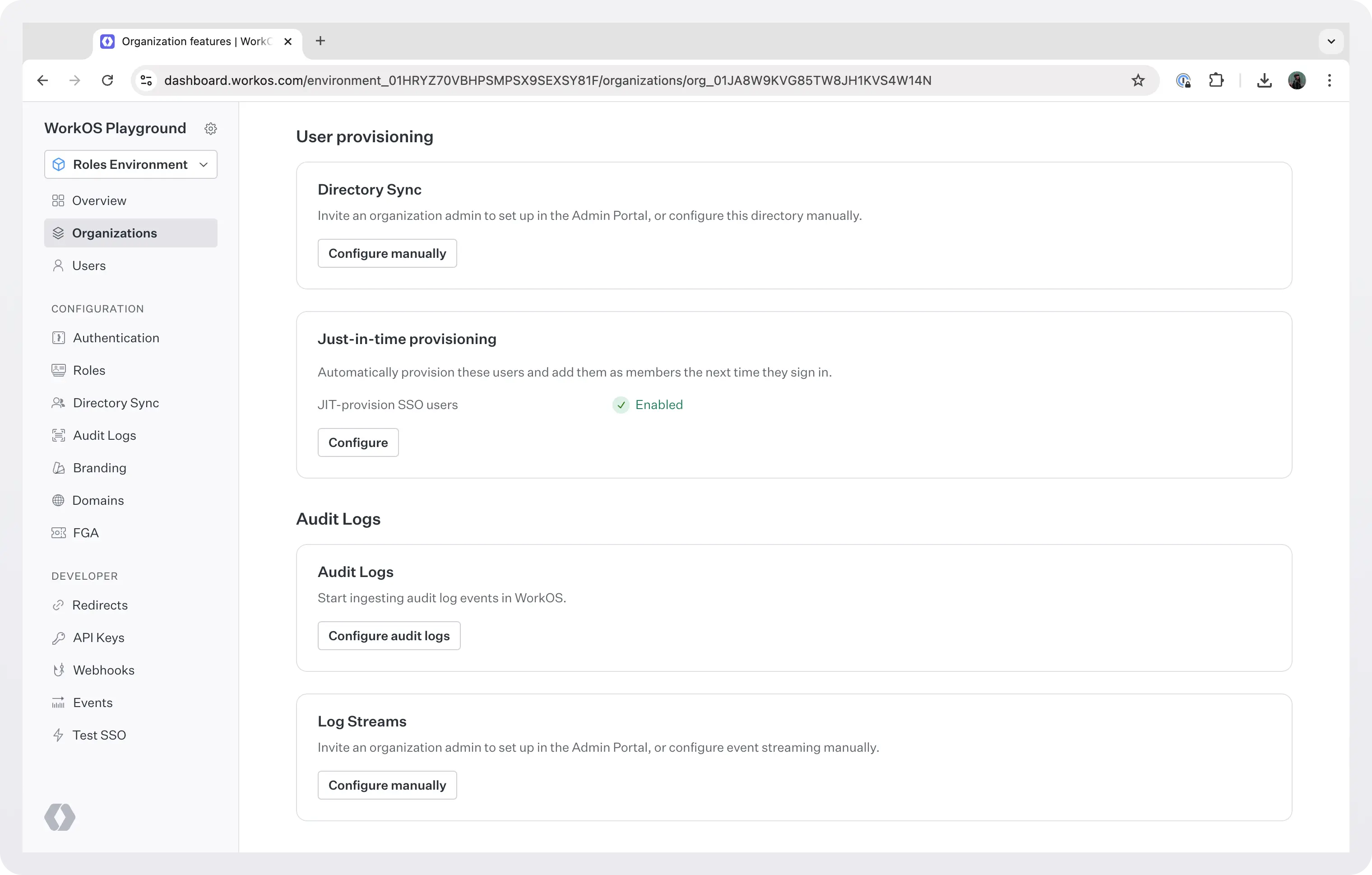Viewport: 1372px width, 875px height.
Task: Click the Directory Sync people icon
Action: [x=59, y=403]
